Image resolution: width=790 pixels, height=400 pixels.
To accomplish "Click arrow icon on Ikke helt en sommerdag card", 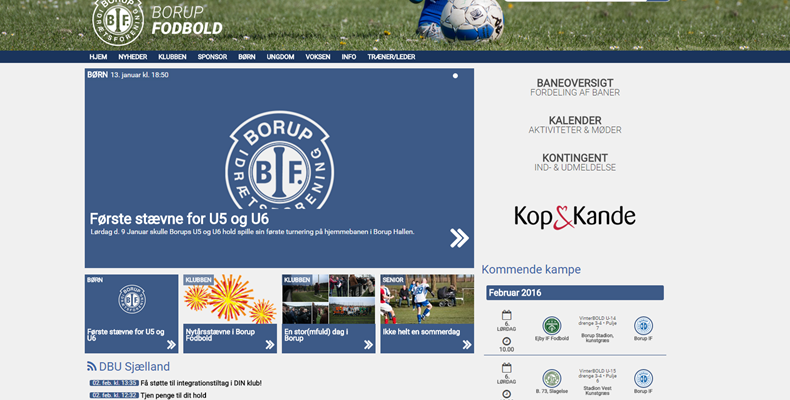I will (x=465, y=344).
